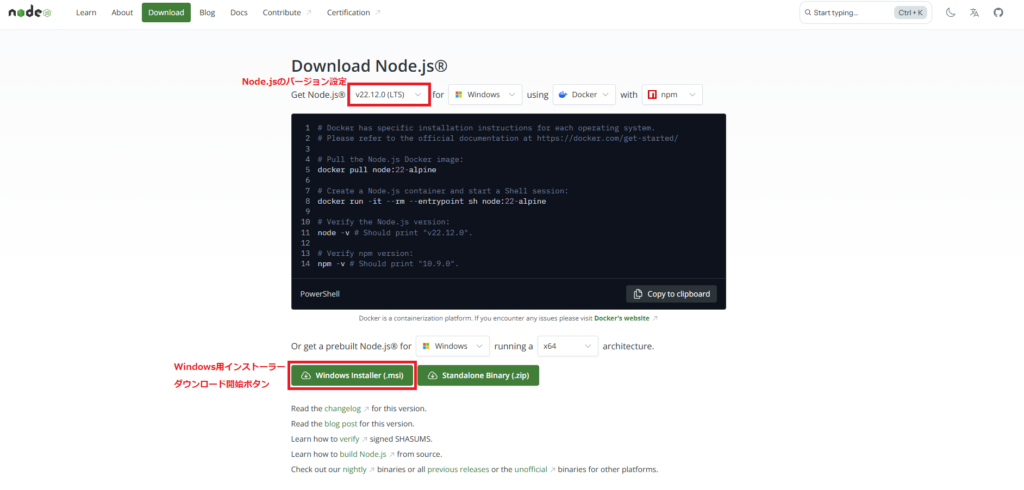Image resolution: width=1024 pixels, height=490 pixels.
Task: Click the 'docker run -it --rm' code line
Action: point(432,201)
